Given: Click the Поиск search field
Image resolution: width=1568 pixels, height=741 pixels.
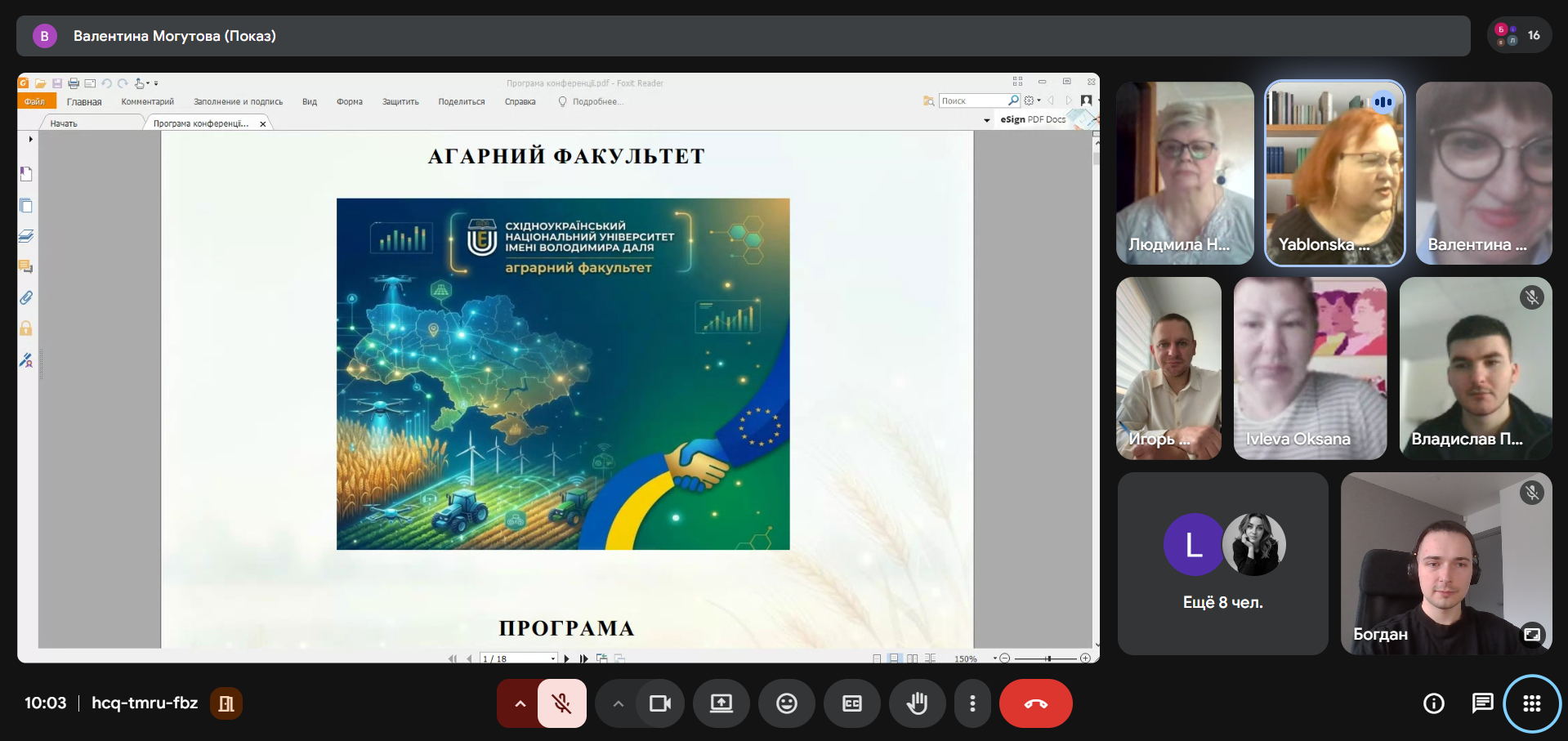Looking at the screenshot, I should 972,100.
